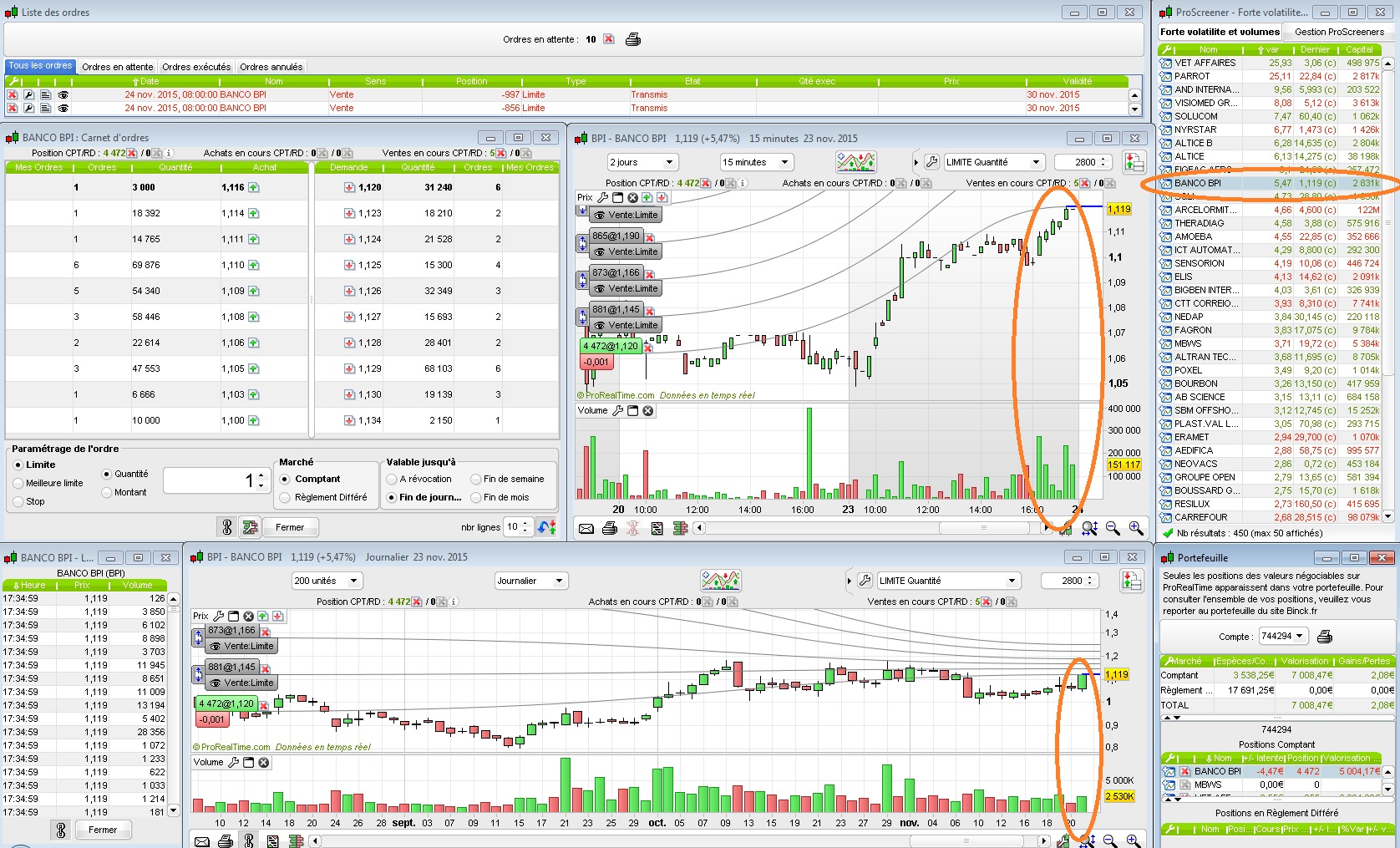Click the 4 472@1,120 position label on the 15 minutes chart
1400x848 pixels.
click(611, 346)
